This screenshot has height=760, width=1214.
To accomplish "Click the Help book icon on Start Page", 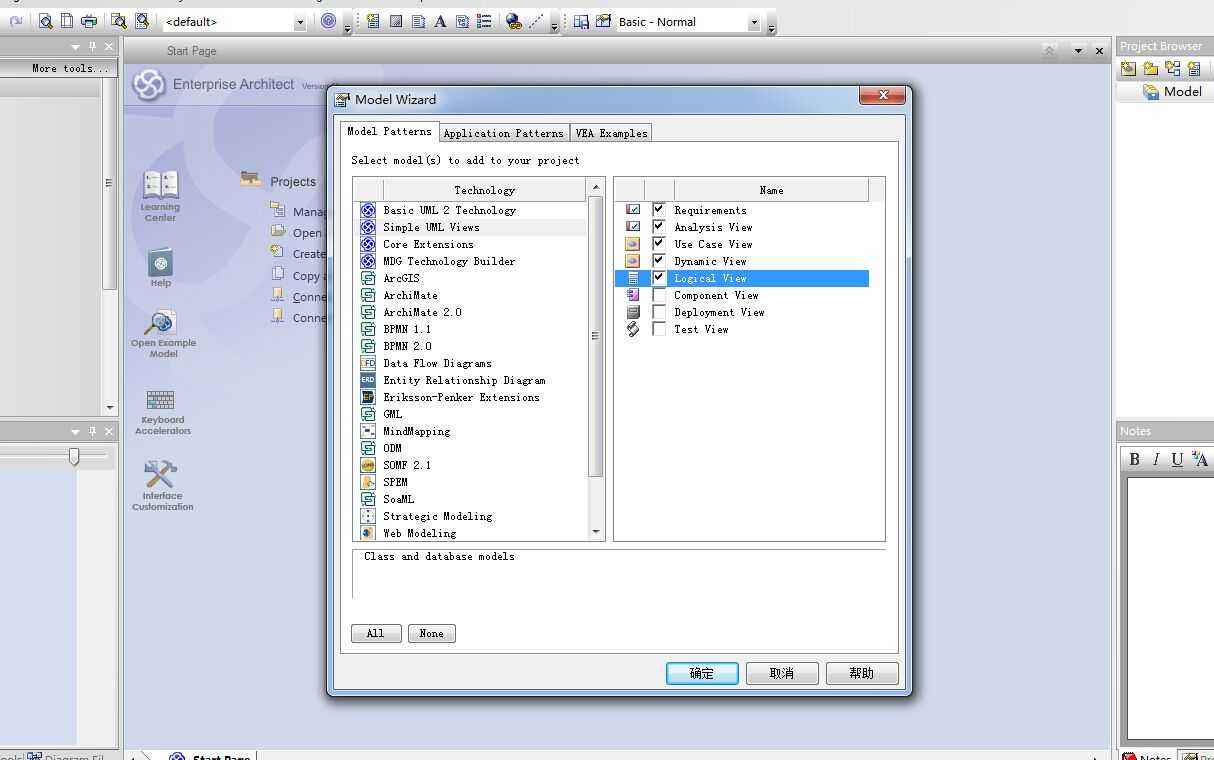I will point(160,267).
